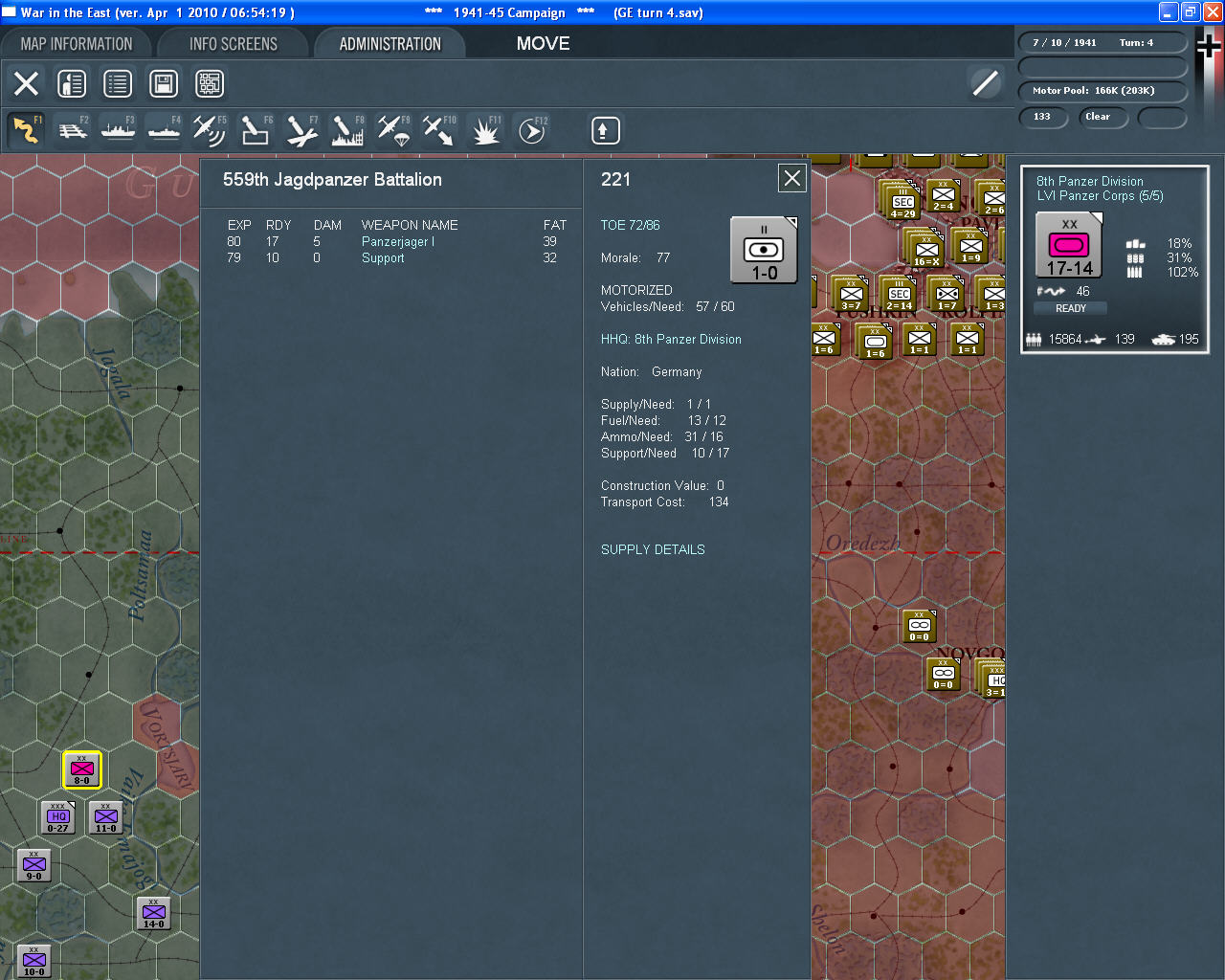
Task: Select the 9-0 unit counter on map
Action: coord(34,865)
